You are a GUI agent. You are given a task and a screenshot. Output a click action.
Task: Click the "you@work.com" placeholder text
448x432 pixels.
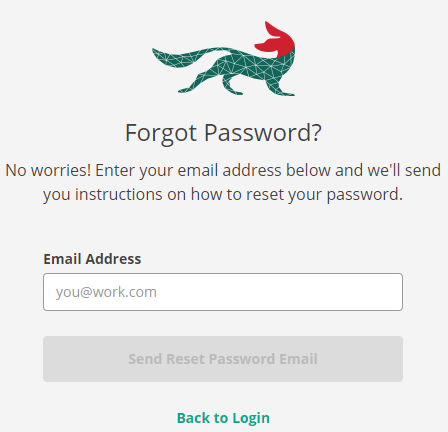pyautogui.click(x=106, y=292)
